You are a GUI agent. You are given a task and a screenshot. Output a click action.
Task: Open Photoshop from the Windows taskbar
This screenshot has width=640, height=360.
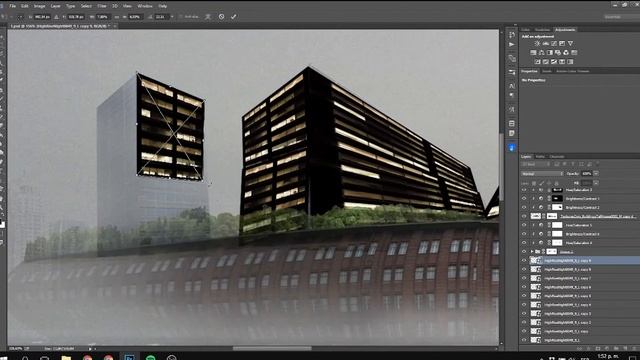click(x=129, y=358)
